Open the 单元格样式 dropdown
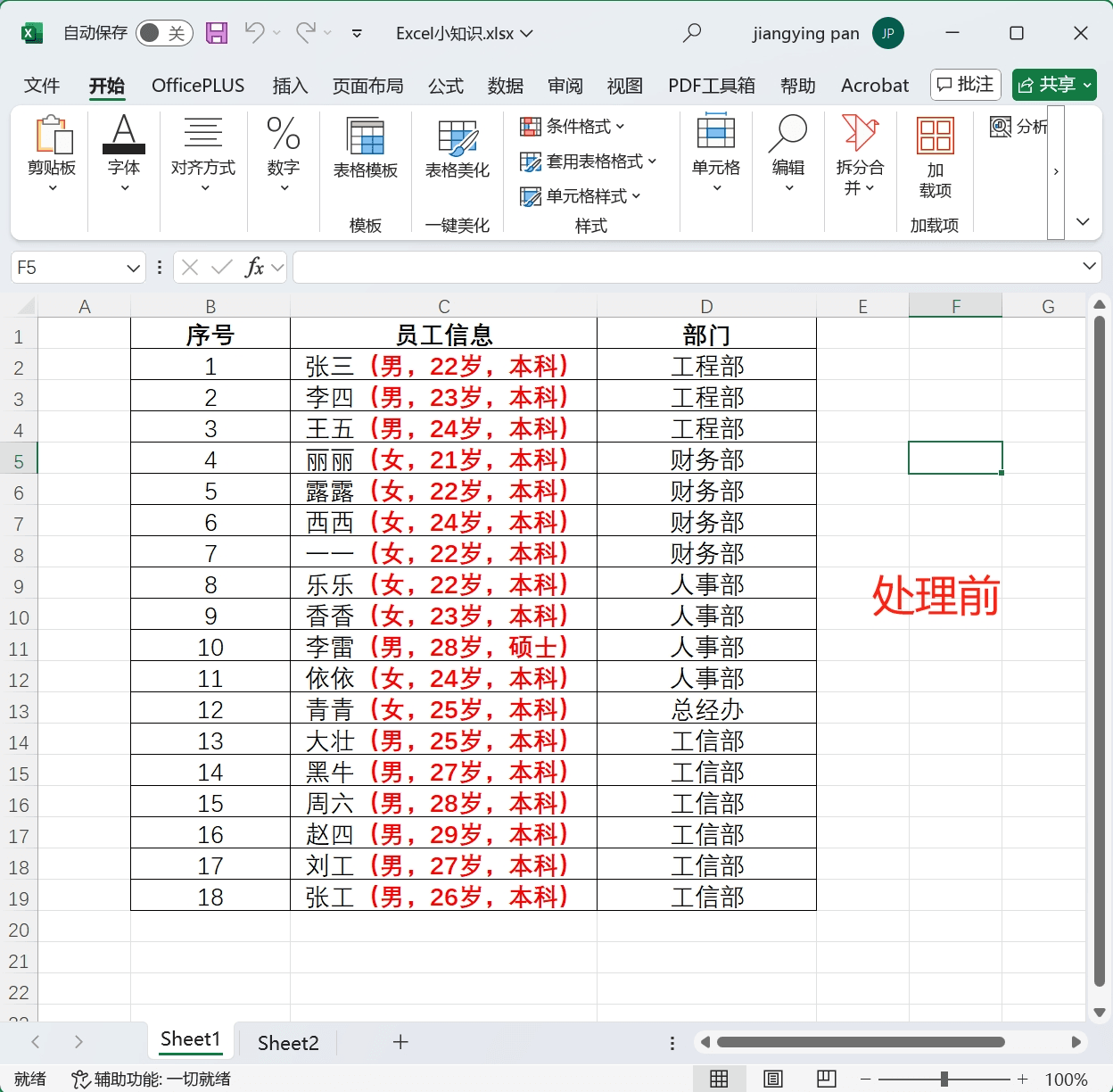 pyautogui.click(x=639, y=196)
